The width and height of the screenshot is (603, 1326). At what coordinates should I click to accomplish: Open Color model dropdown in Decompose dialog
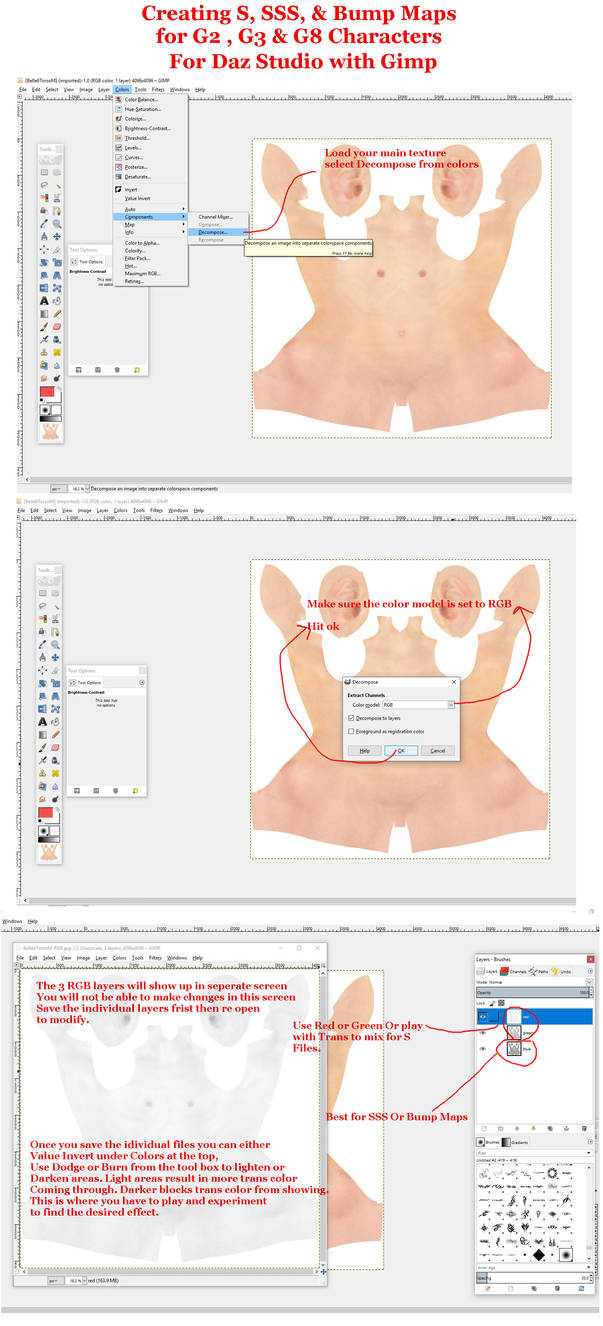(418, 705)
